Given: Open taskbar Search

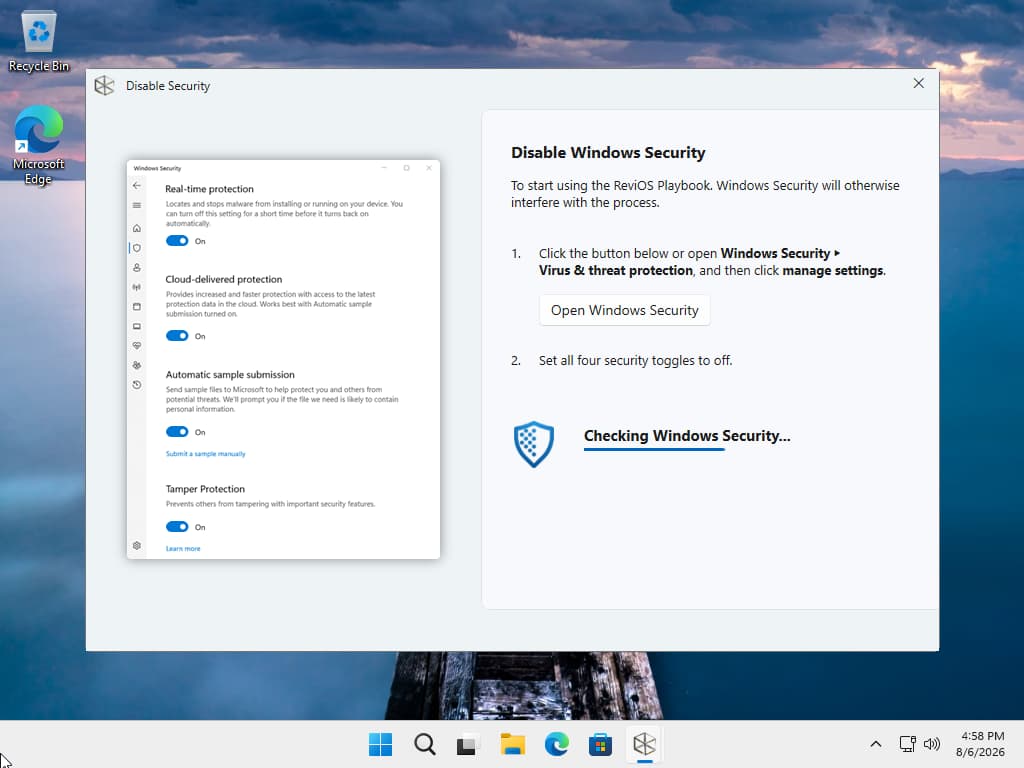Looking at the screenshot, I should click(x=424, y=744).
